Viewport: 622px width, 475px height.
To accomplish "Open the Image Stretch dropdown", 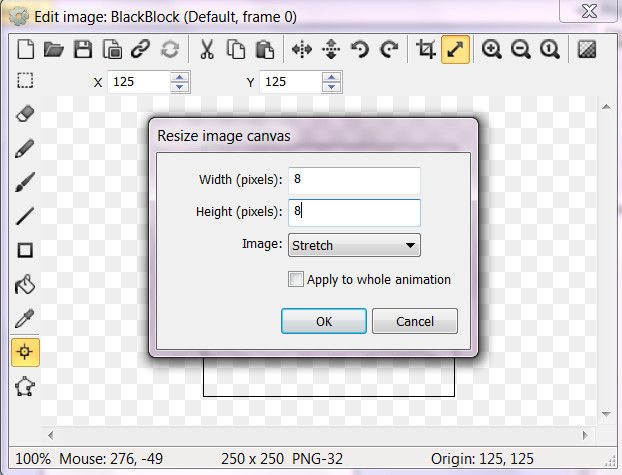I will pos(354,245).
